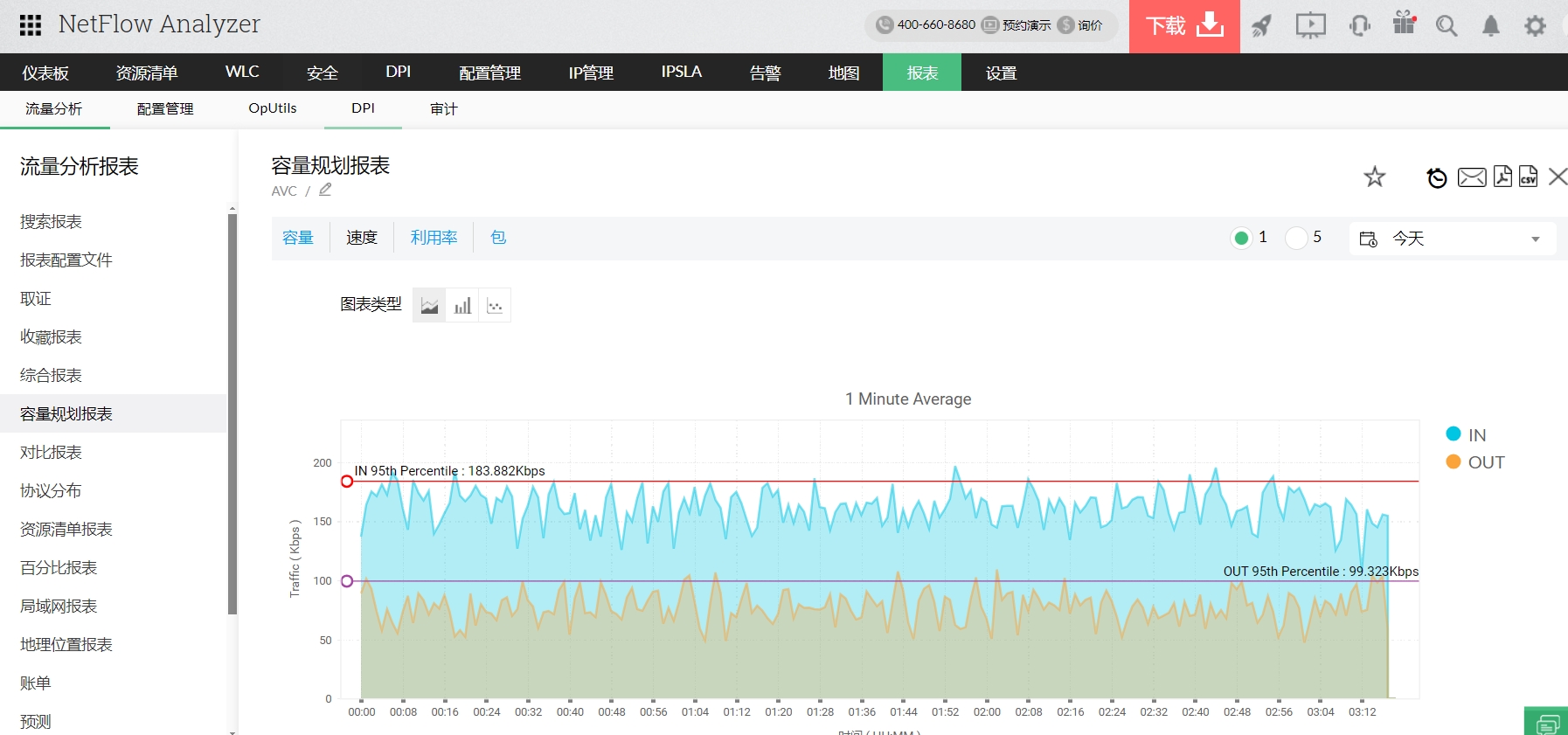Select the 1 minute average radio button
The width and height of the screenshot is (1568, 735).
(x=1241, y=238)
